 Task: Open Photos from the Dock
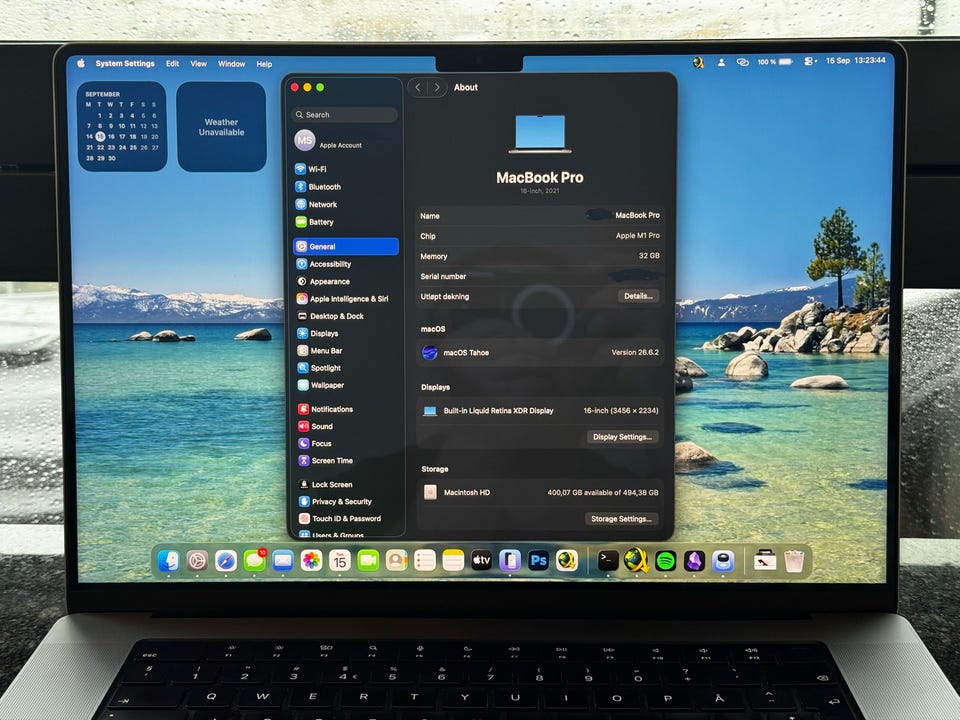tap(311, 561)
